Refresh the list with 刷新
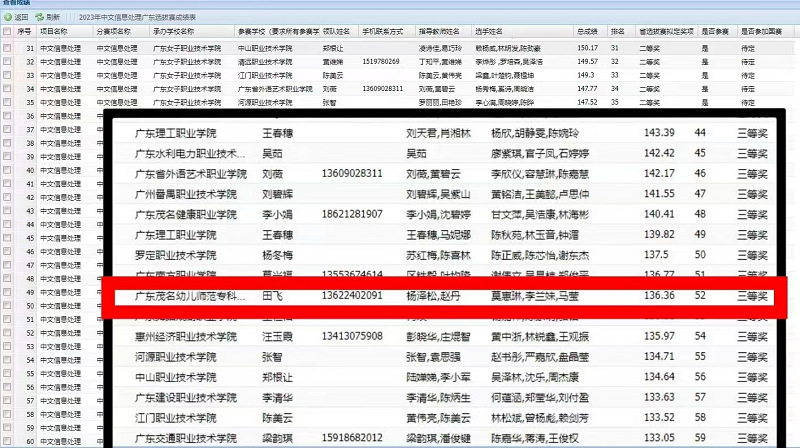800x448 pixels. 47,17
